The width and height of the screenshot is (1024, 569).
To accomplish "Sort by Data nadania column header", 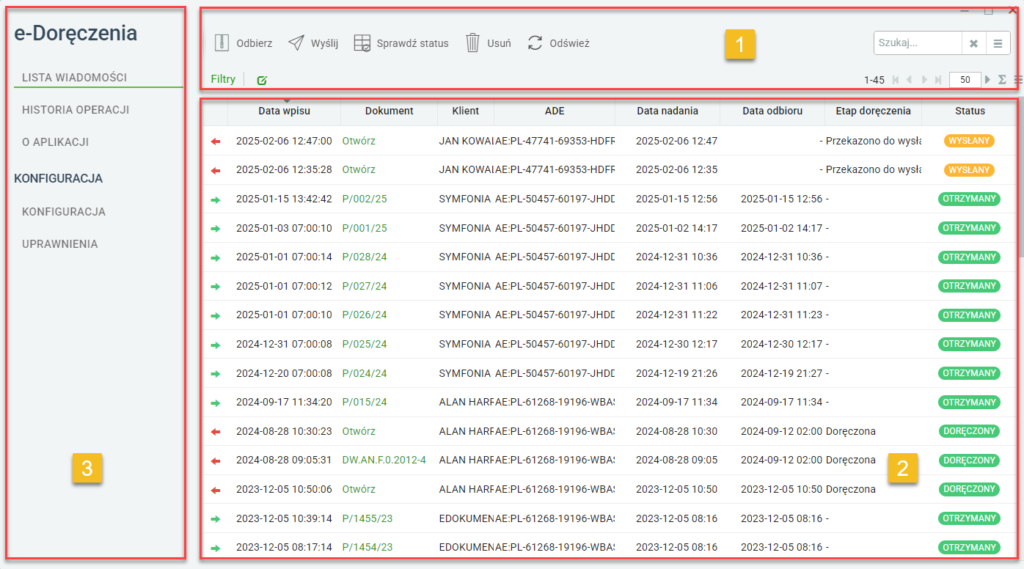I will 667,111.
